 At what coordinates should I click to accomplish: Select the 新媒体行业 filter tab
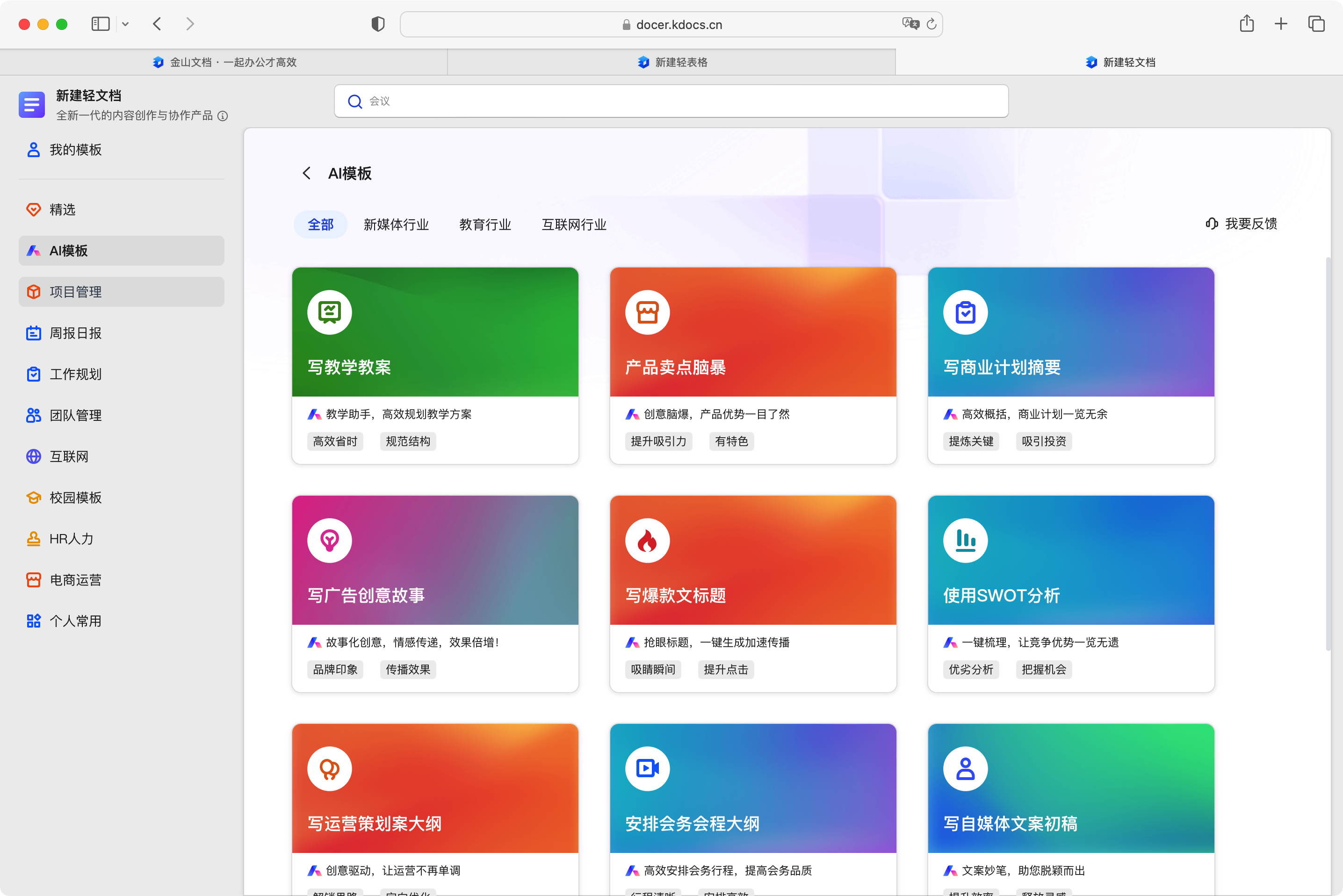396,224
